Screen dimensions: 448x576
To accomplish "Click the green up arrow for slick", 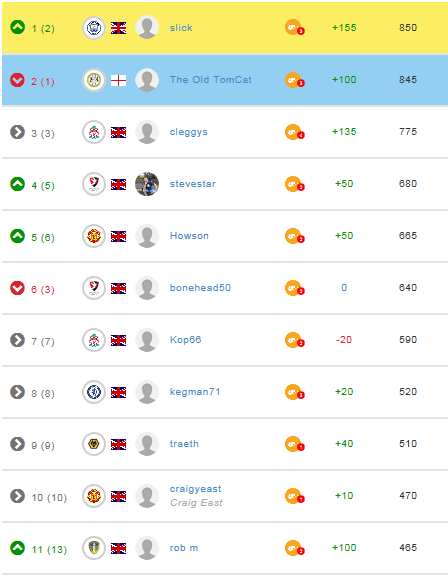I will (17, 27).
